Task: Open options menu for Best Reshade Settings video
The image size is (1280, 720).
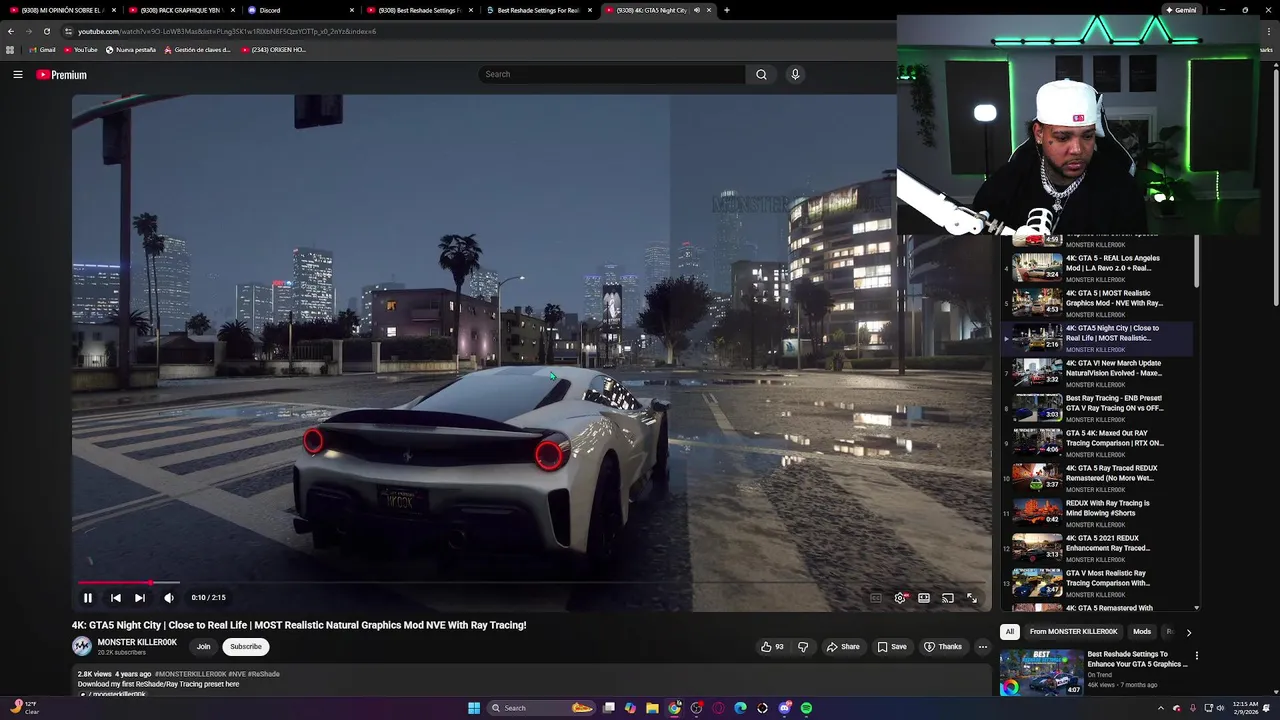Action: 1196,656
